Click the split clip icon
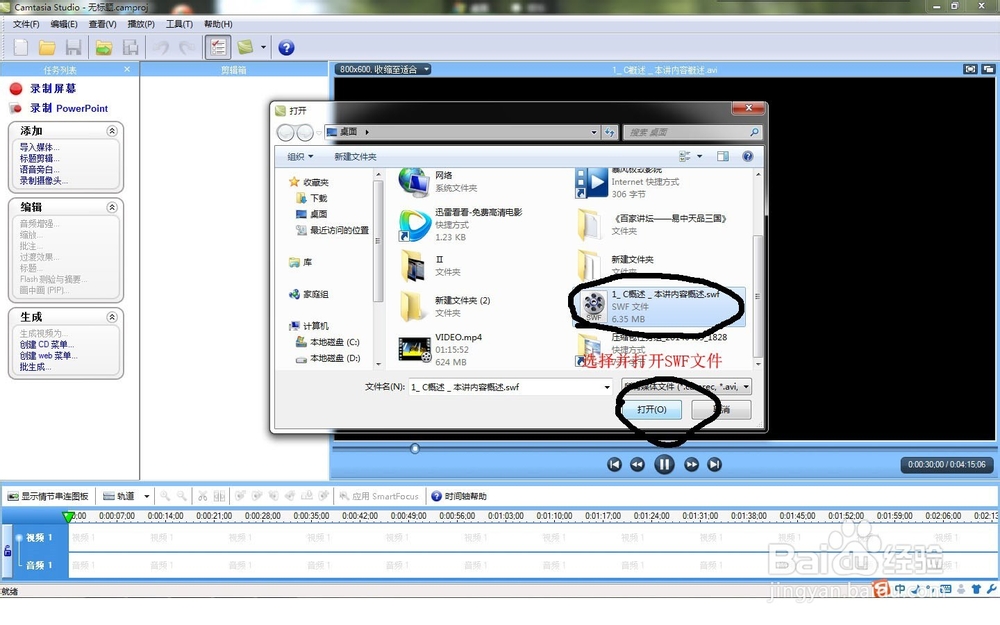The width and height of the screenshot is (1000, 625). (219, 496)
